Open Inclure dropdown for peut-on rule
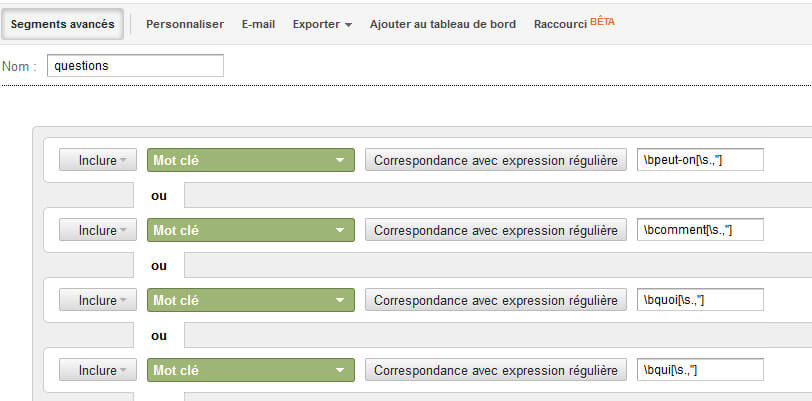The image size is (812, 401). (x=98, y=160)
